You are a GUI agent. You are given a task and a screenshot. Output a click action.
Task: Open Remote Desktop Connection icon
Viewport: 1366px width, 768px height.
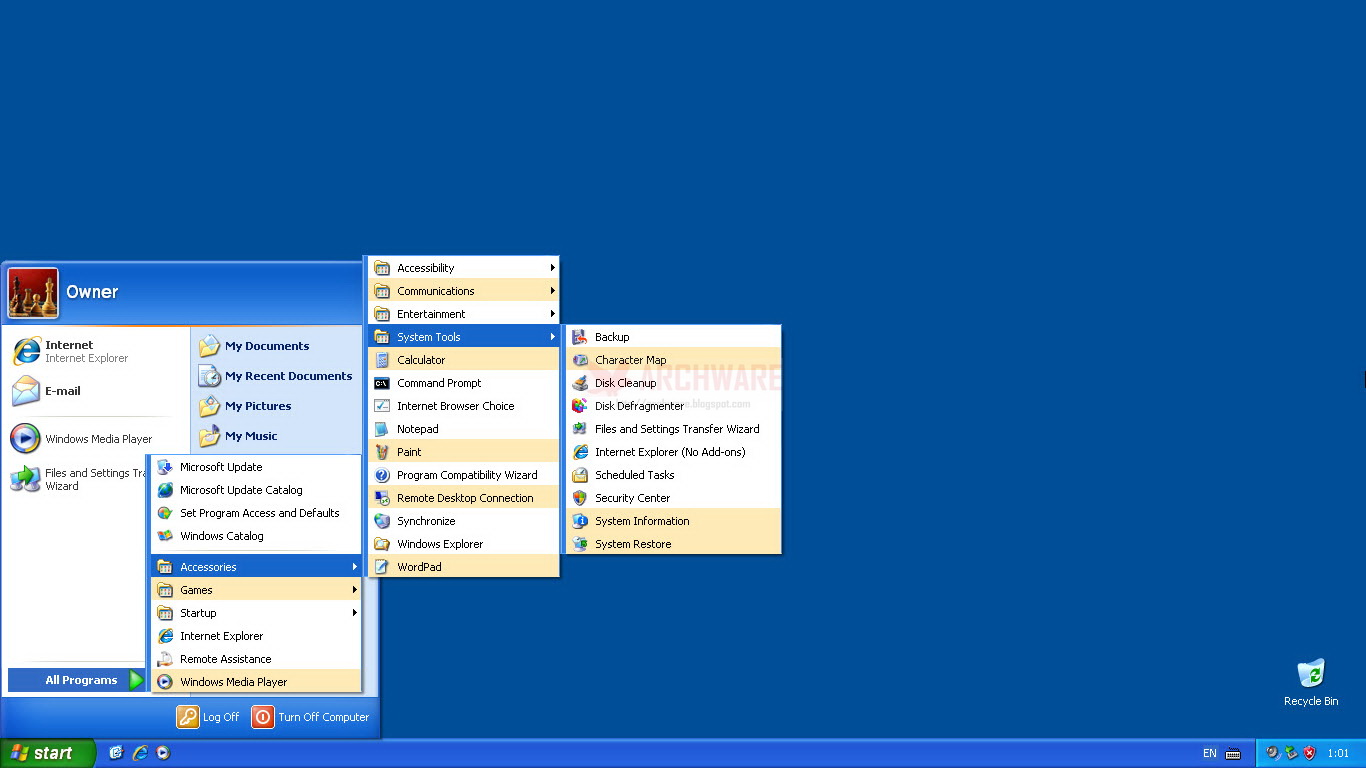click(382, 498)
